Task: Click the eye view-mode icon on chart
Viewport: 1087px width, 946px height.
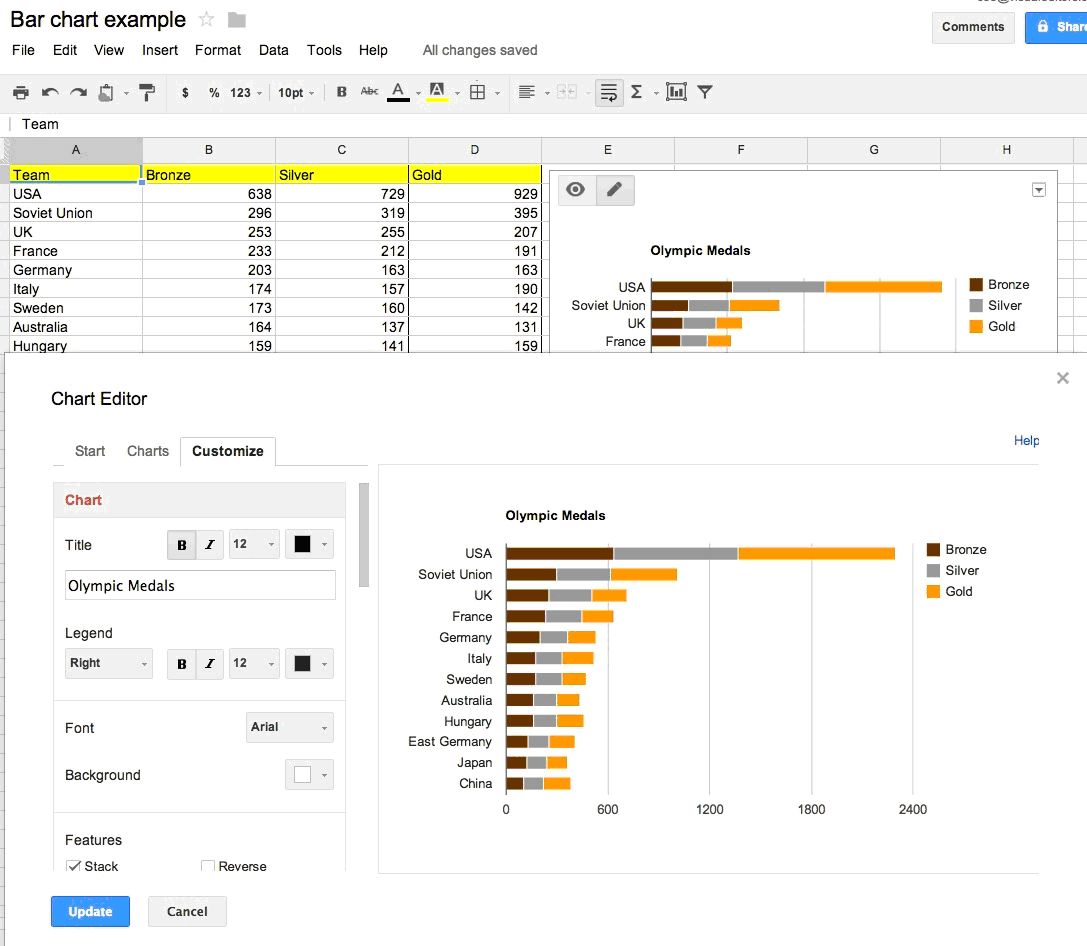Action: (x=575, y=190)
